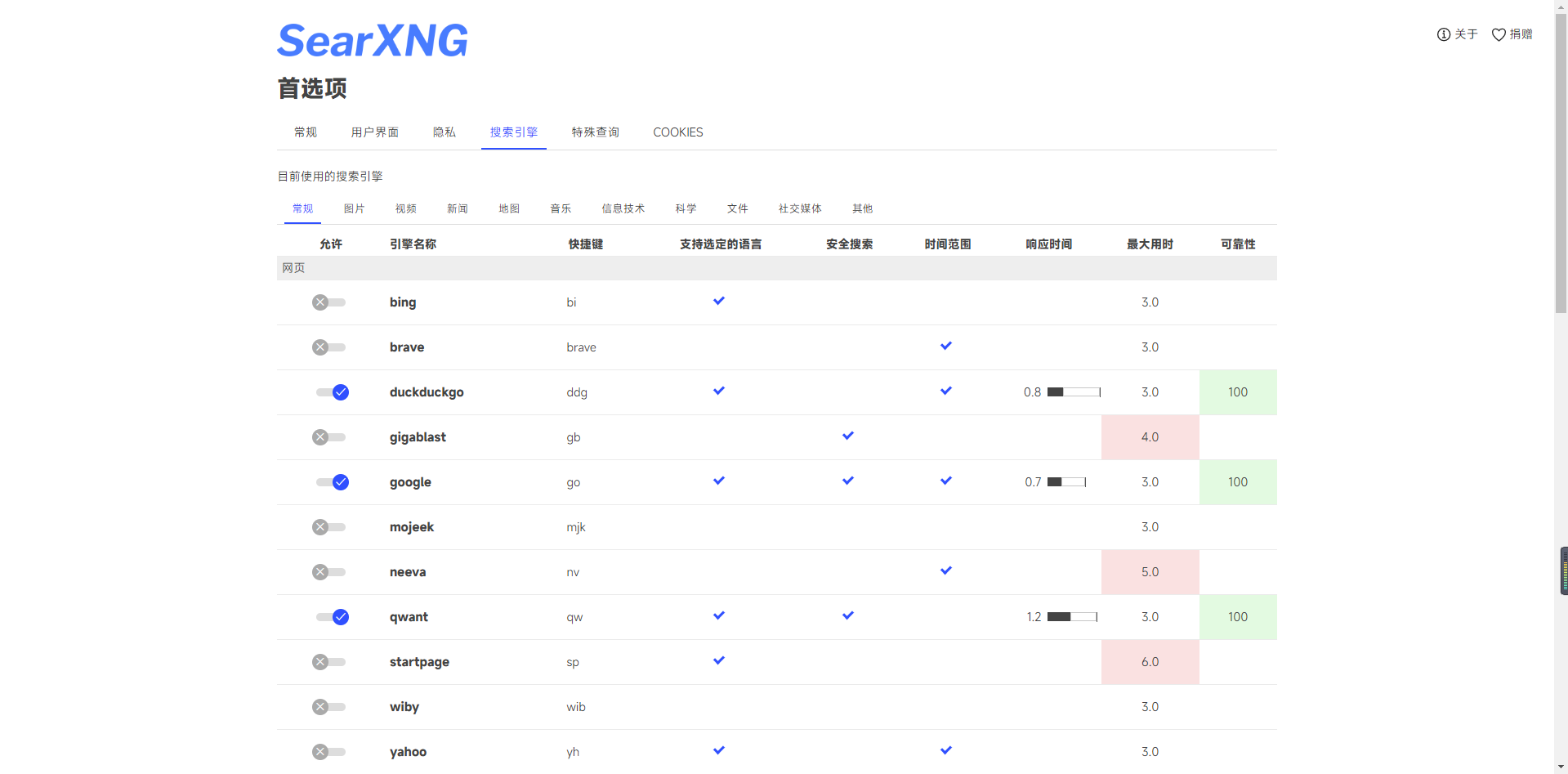Click the 捐赠 heart icon

click(x=1499, y=34)
